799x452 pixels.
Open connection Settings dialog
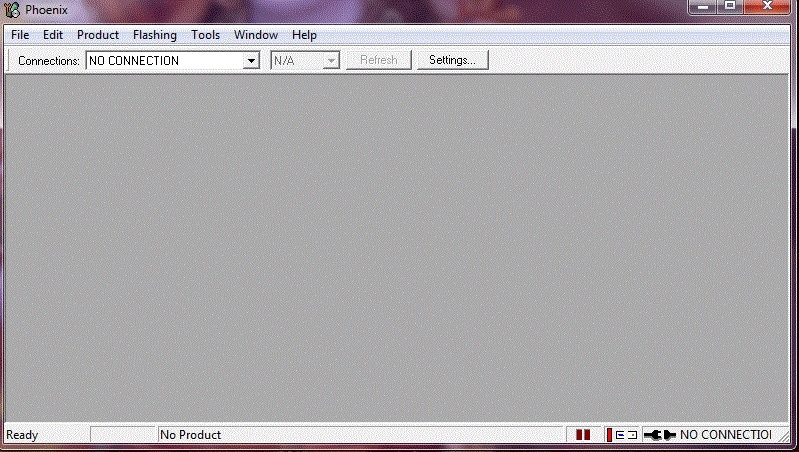(452, 60)
